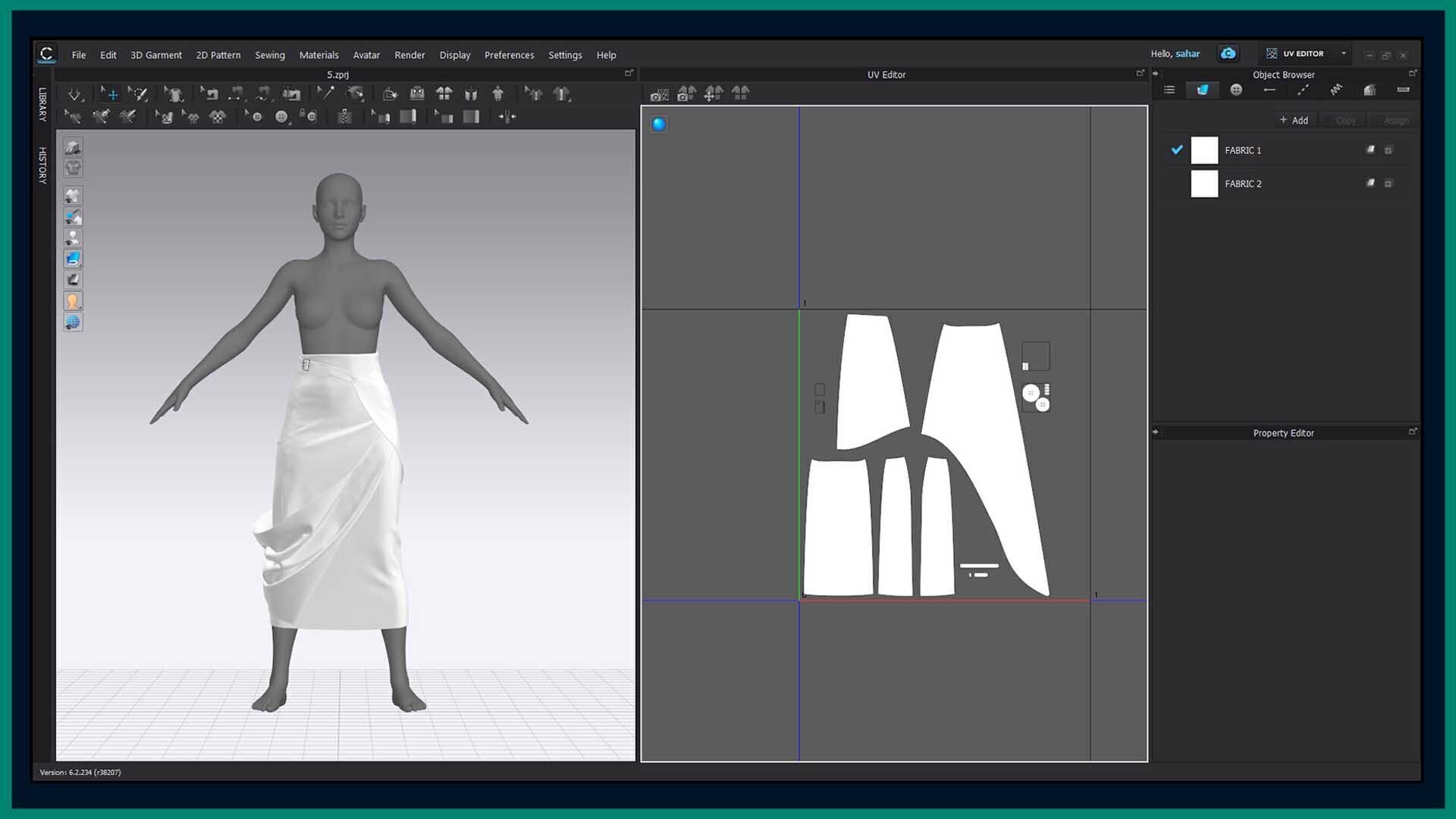Open the Buttonhole tab in Object Browser
The width and height of the screenshot is (1456, 819).
(1269, 90)
